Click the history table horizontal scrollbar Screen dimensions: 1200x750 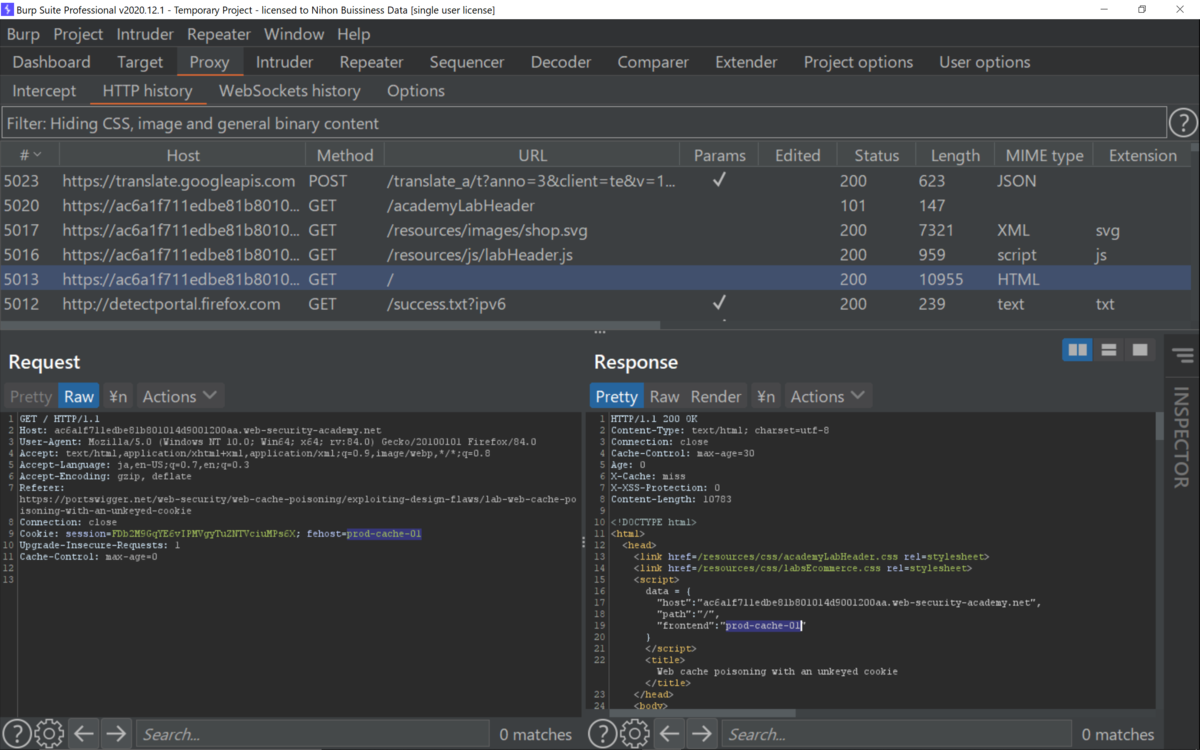(x=330, y=325)
